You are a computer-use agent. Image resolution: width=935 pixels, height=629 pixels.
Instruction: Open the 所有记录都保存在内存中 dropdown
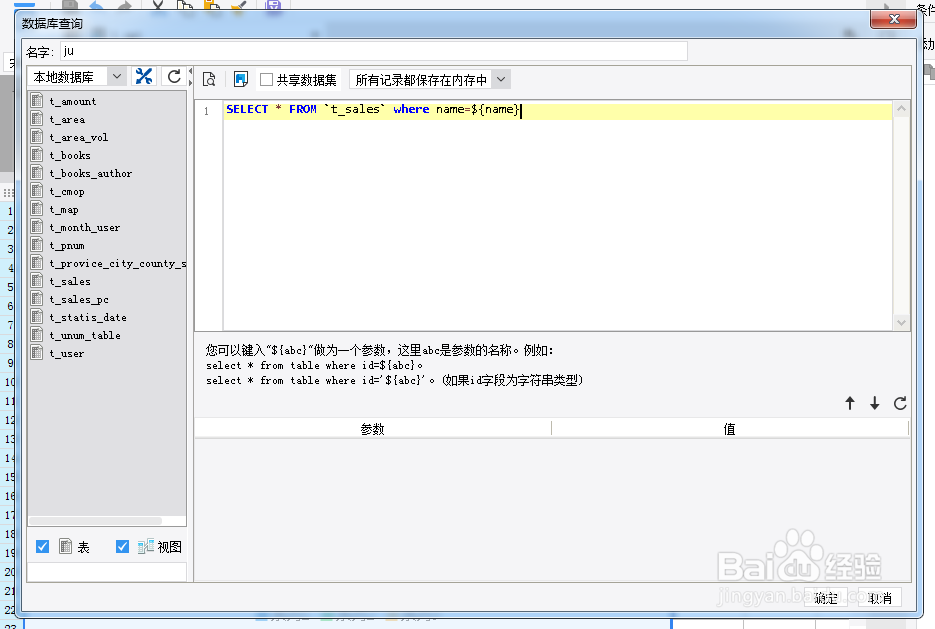(x=501, y=78)
